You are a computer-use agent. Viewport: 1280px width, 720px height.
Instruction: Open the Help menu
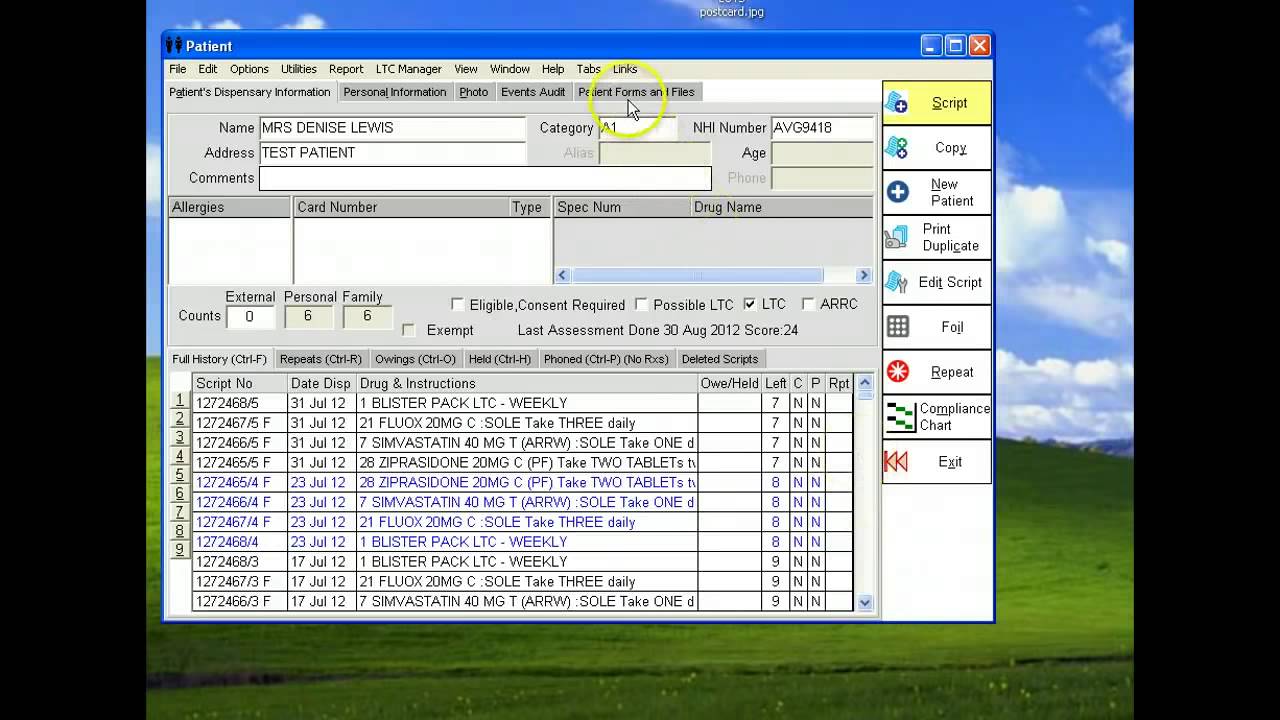[x=553, y=69]
